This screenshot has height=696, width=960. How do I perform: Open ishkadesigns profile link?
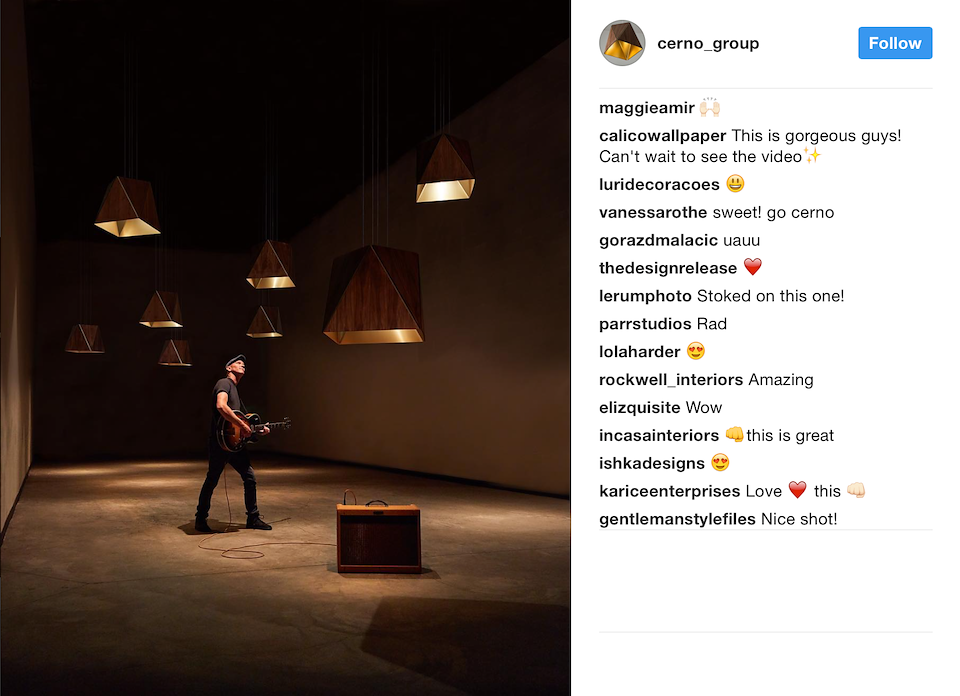(651, 463)
